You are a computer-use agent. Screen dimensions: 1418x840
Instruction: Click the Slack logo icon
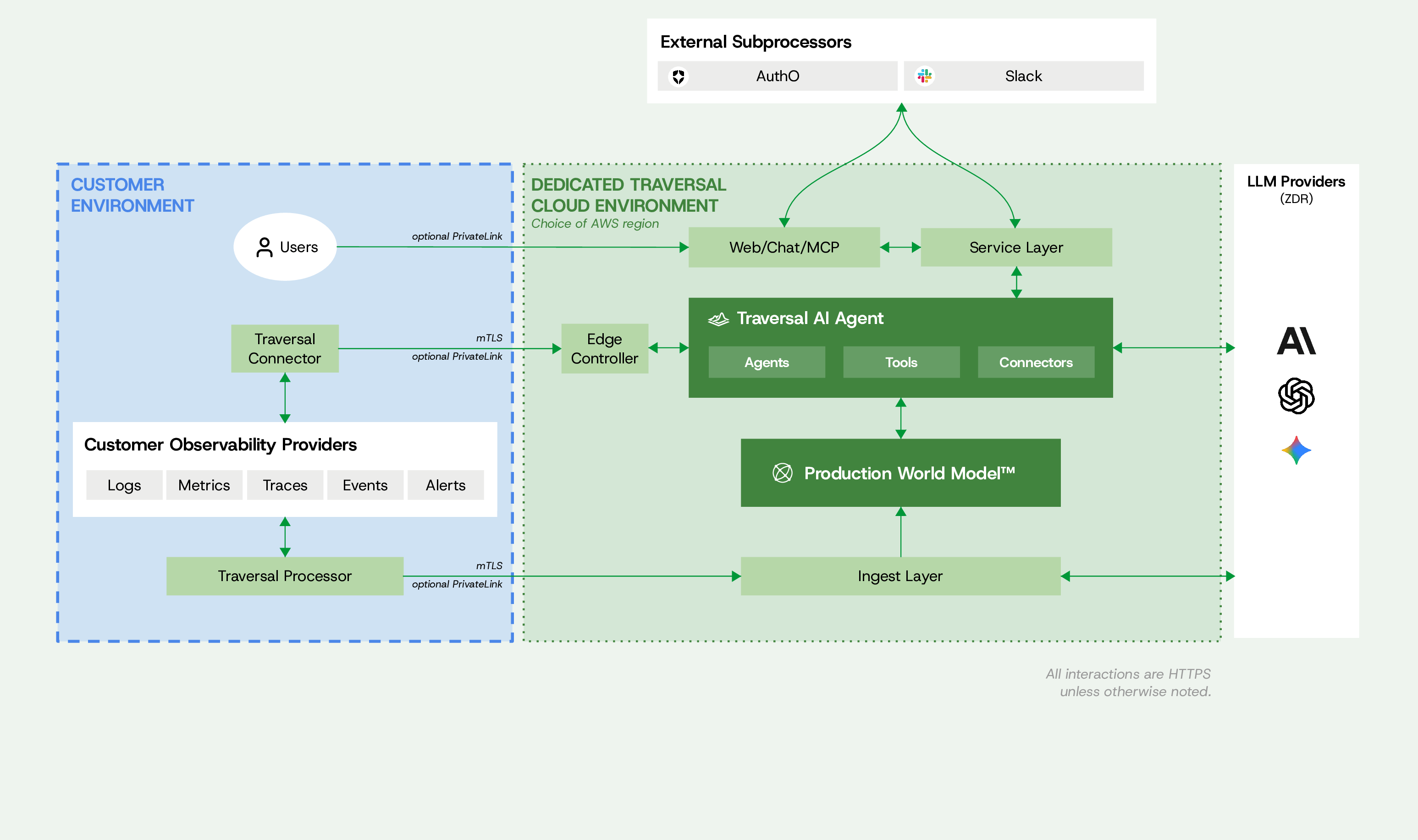click(x=925, y=76)
